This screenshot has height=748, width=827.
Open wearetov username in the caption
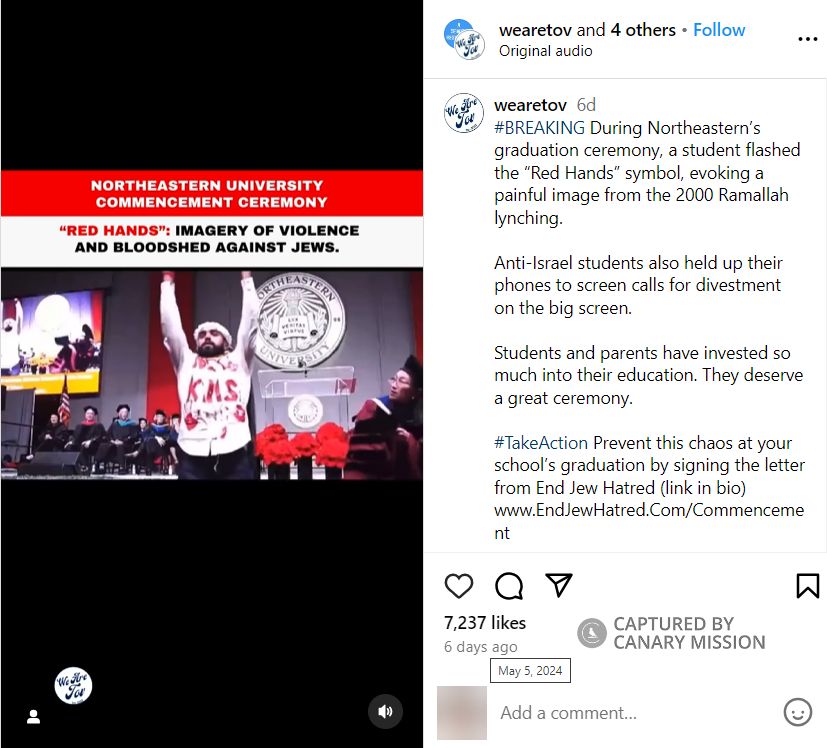(530, 105)
